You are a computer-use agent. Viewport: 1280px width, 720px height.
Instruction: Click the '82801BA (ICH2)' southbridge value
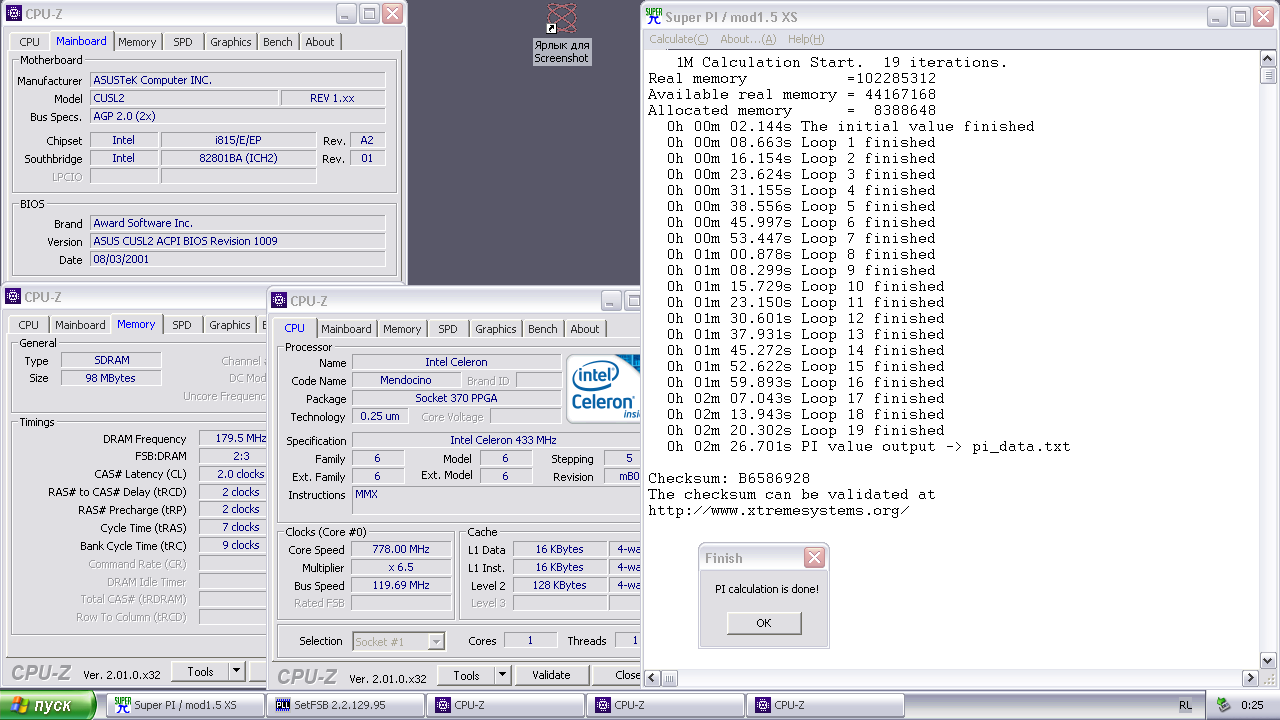(x=238, y=158)
